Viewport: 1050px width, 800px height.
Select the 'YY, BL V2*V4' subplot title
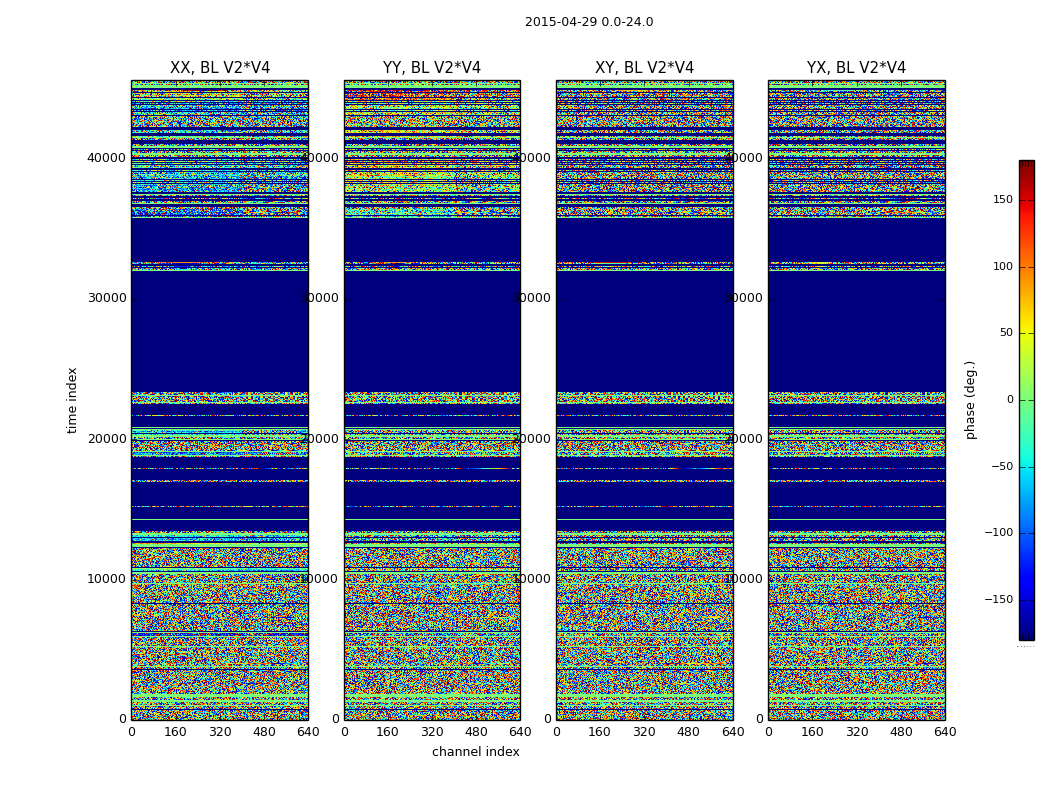point(432,68)
